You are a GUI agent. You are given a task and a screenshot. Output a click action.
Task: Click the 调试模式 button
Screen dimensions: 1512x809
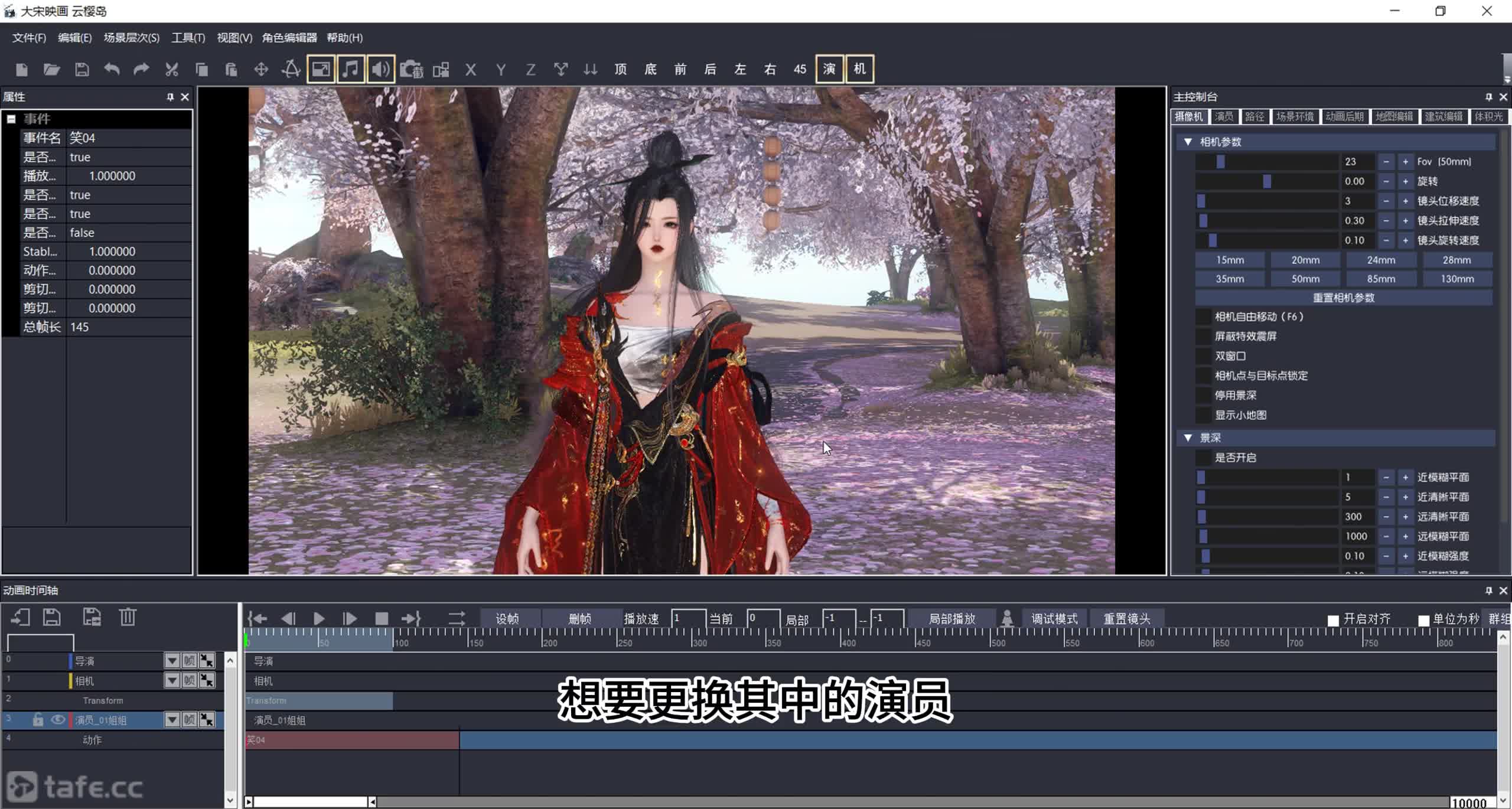1054,619
